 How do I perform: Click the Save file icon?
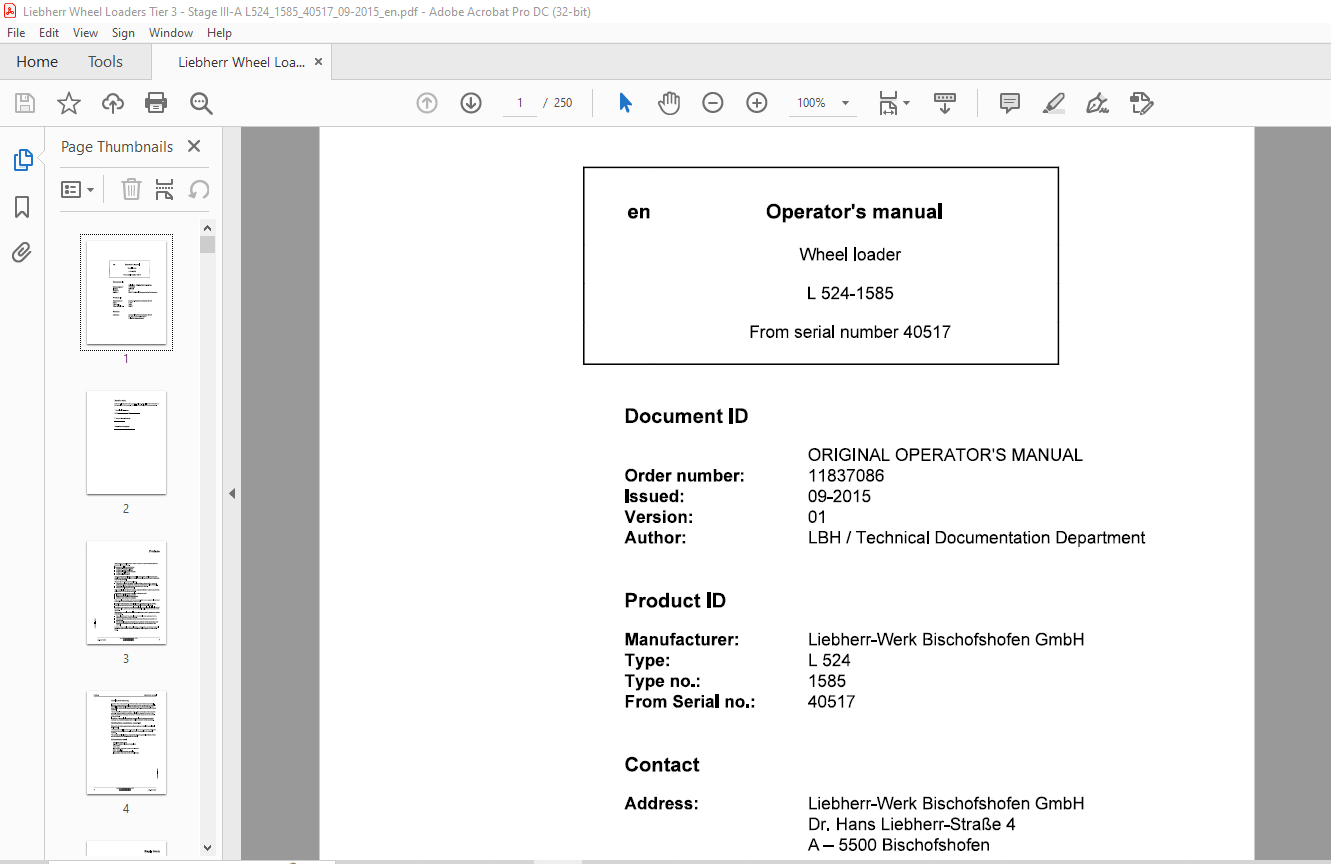25,103
